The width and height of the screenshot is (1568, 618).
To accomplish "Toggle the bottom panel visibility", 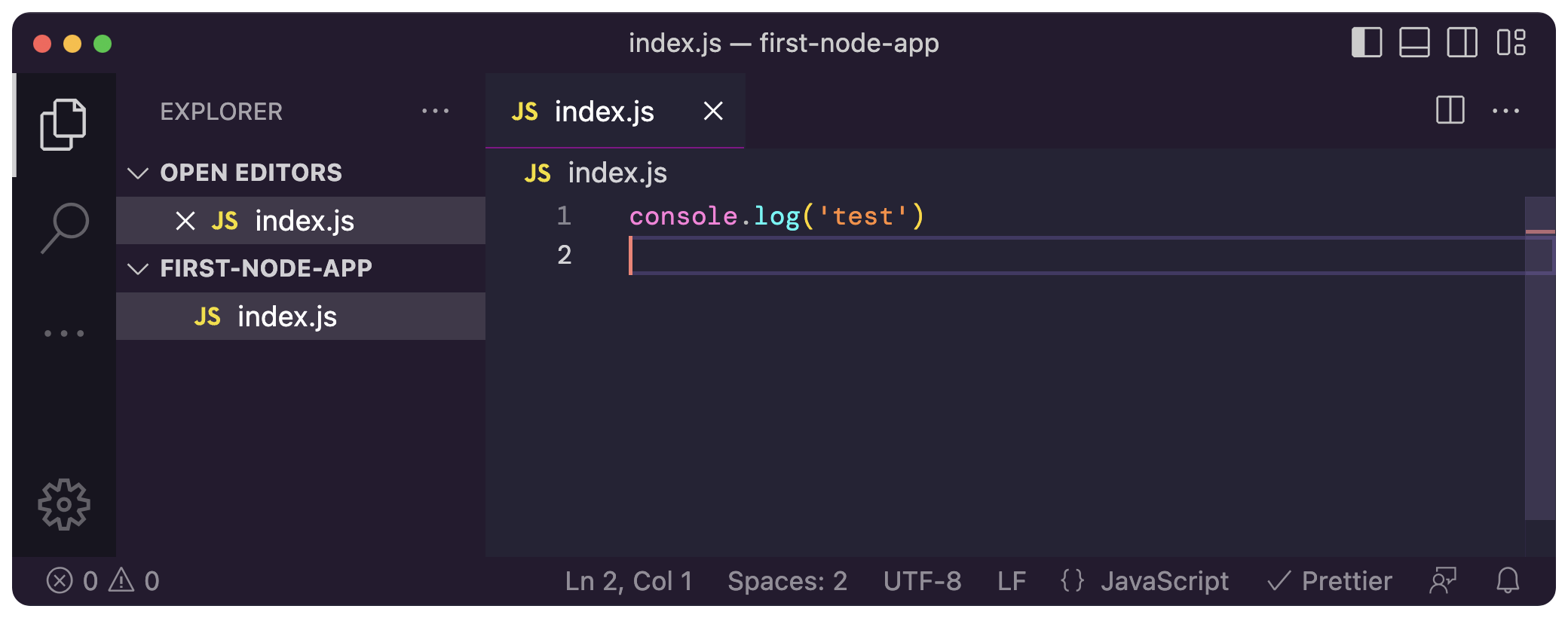I will (1414, 43).
